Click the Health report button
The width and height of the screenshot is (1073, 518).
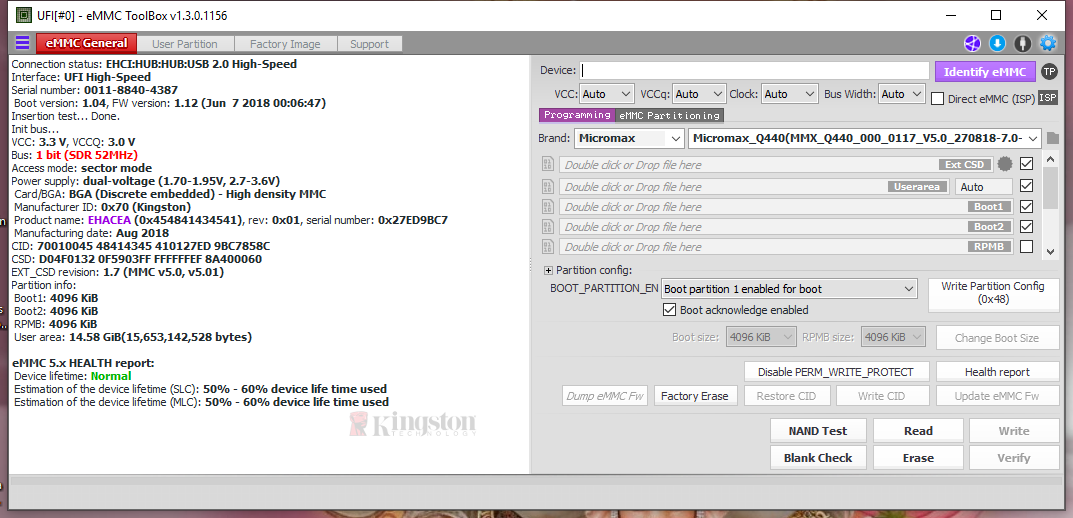pos(997,372)
